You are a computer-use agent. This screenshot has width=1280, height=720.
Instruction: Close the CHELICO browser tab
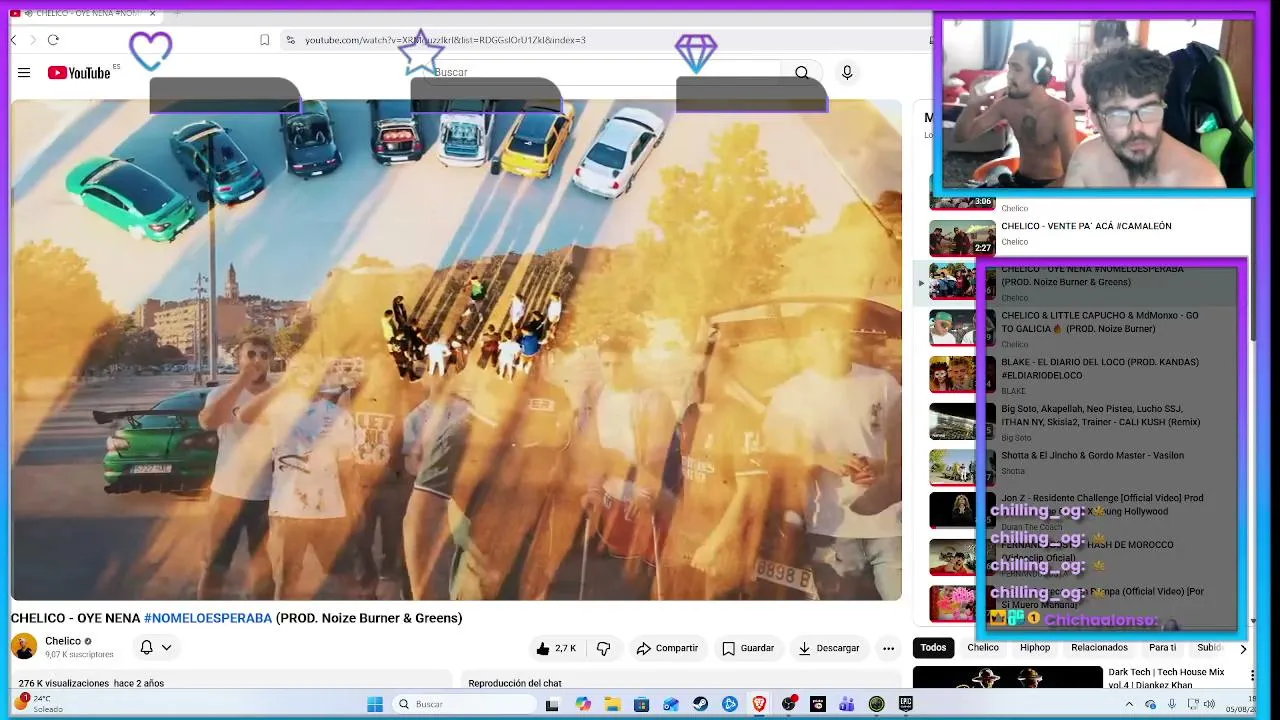(153, 13)
